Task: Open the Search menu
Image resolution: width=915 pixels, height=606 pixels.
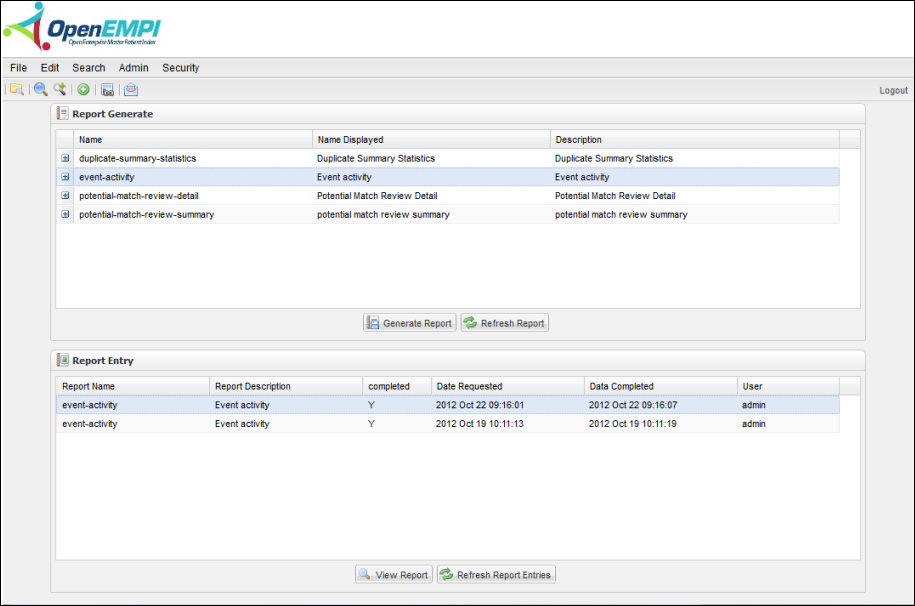Action: pyautogui.click(x=89, y=68)
